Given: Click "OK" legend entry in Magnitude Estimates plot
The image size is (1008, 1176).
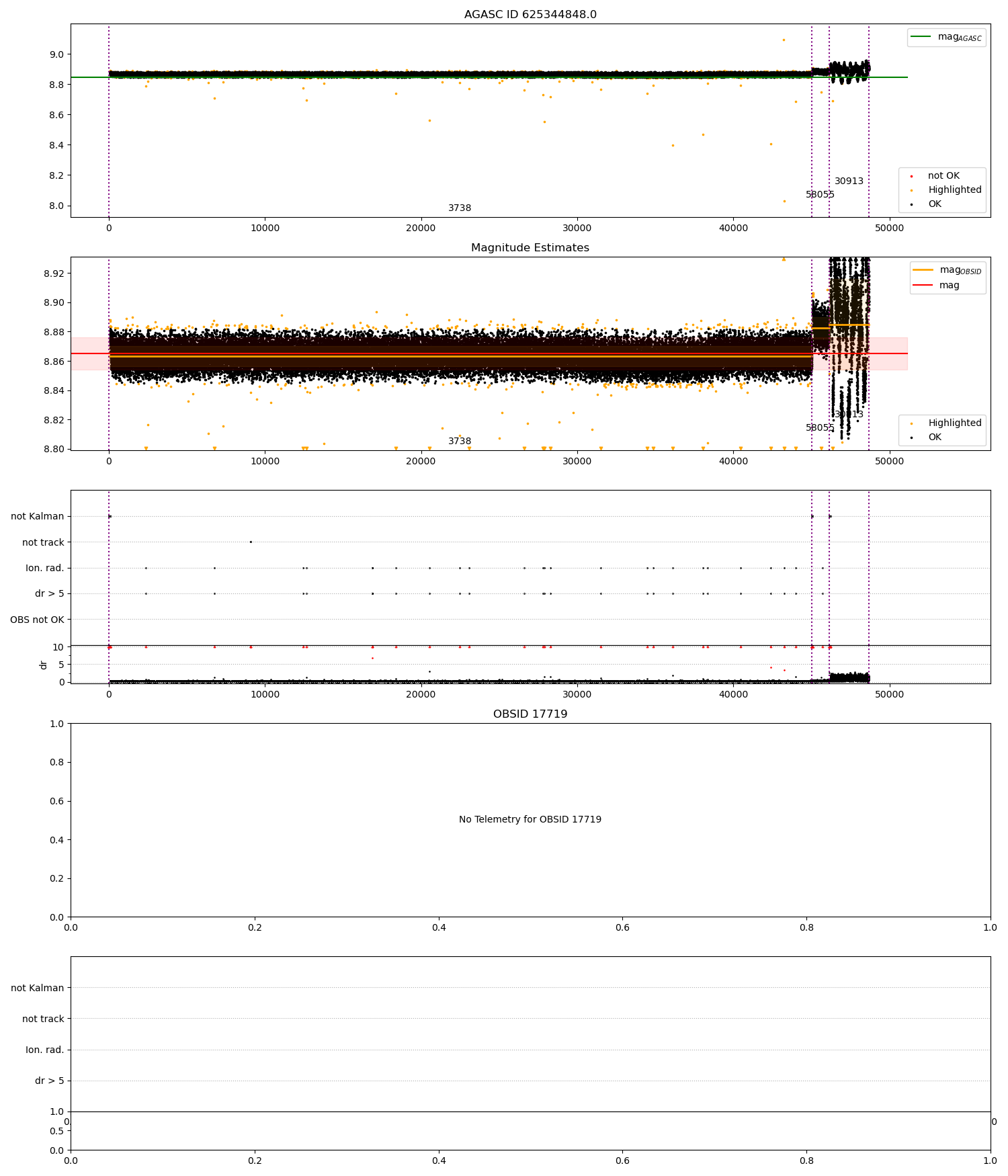Looking at the screenshot, I should point(935,437).
